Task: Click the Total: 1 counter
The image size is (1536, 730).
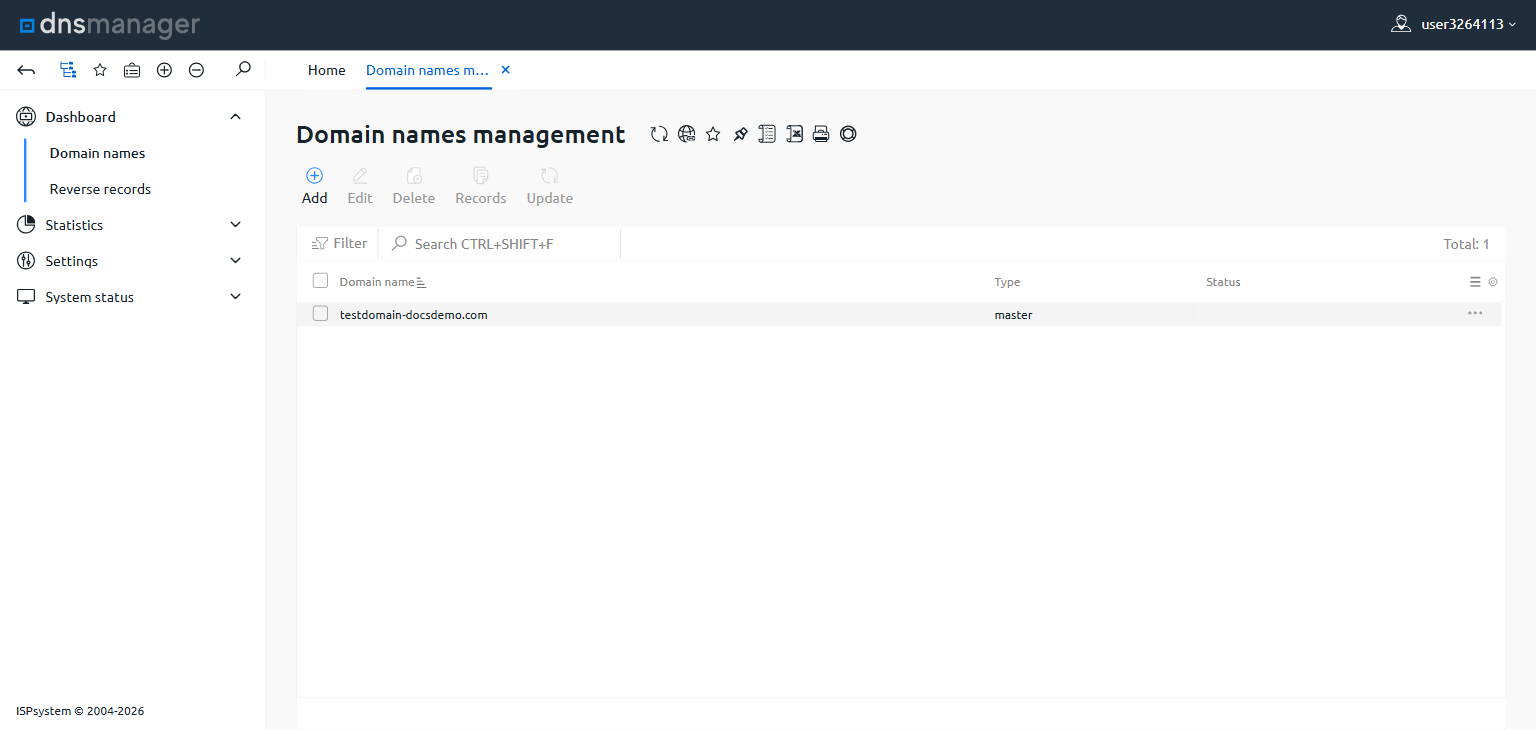Action: pyautogui.click(x=1466, y=244)
